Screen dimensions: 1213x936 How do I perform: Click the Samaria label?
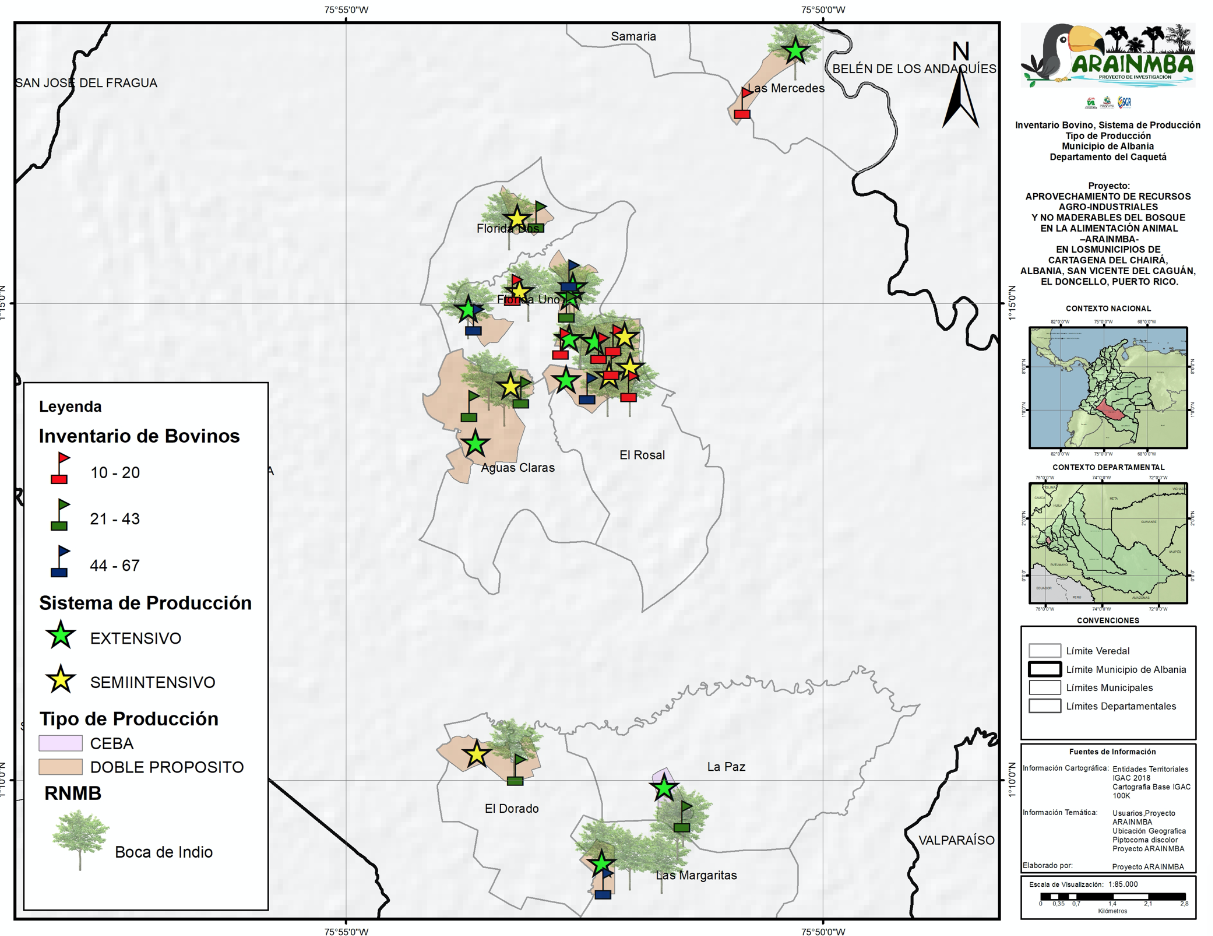634,36
